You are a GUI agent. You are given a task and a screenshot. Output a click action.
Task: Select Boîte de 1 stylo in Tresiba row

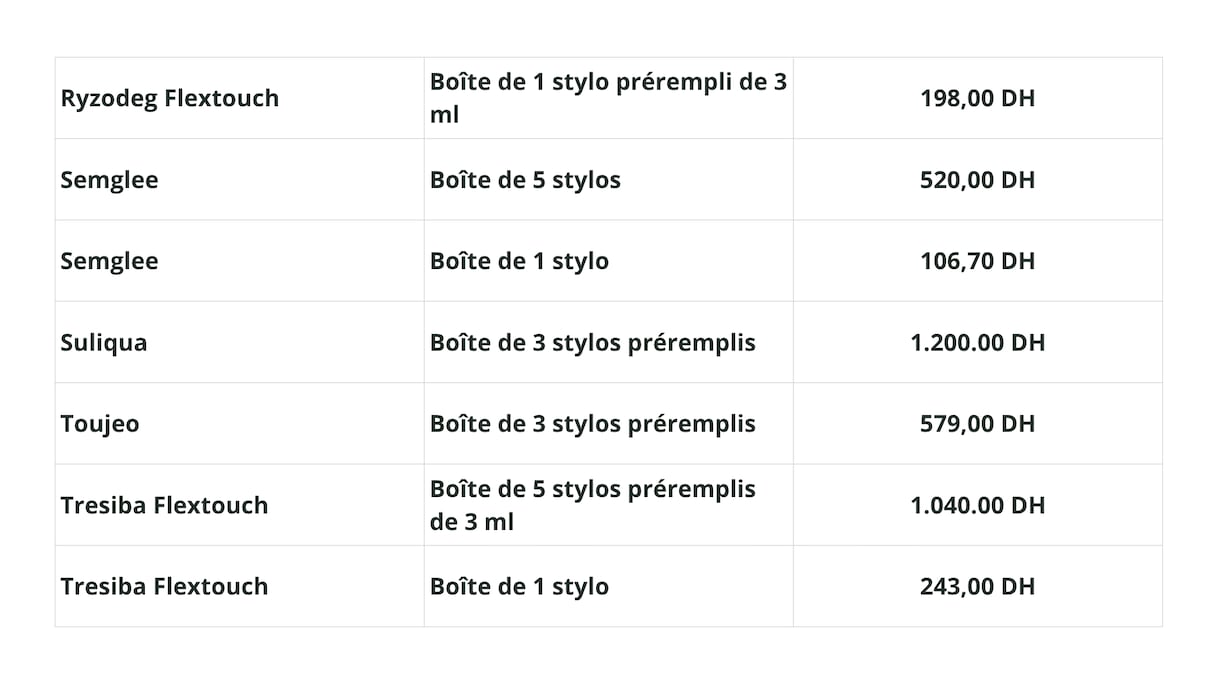[x=519, y=586]
